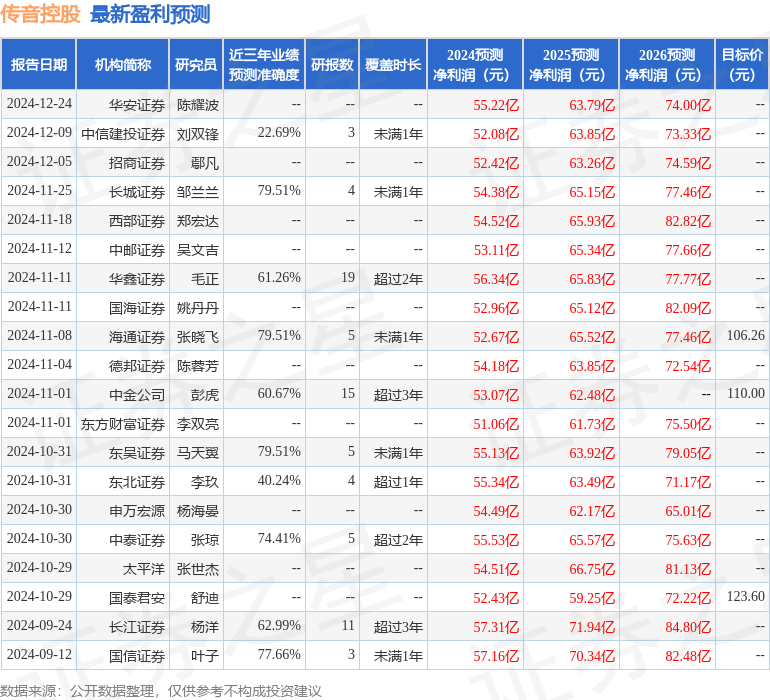Image resolution: width=770 pixels, height=700 pixels.
Task: Click analyst name 毛正
Action: (x=205, y=279)
